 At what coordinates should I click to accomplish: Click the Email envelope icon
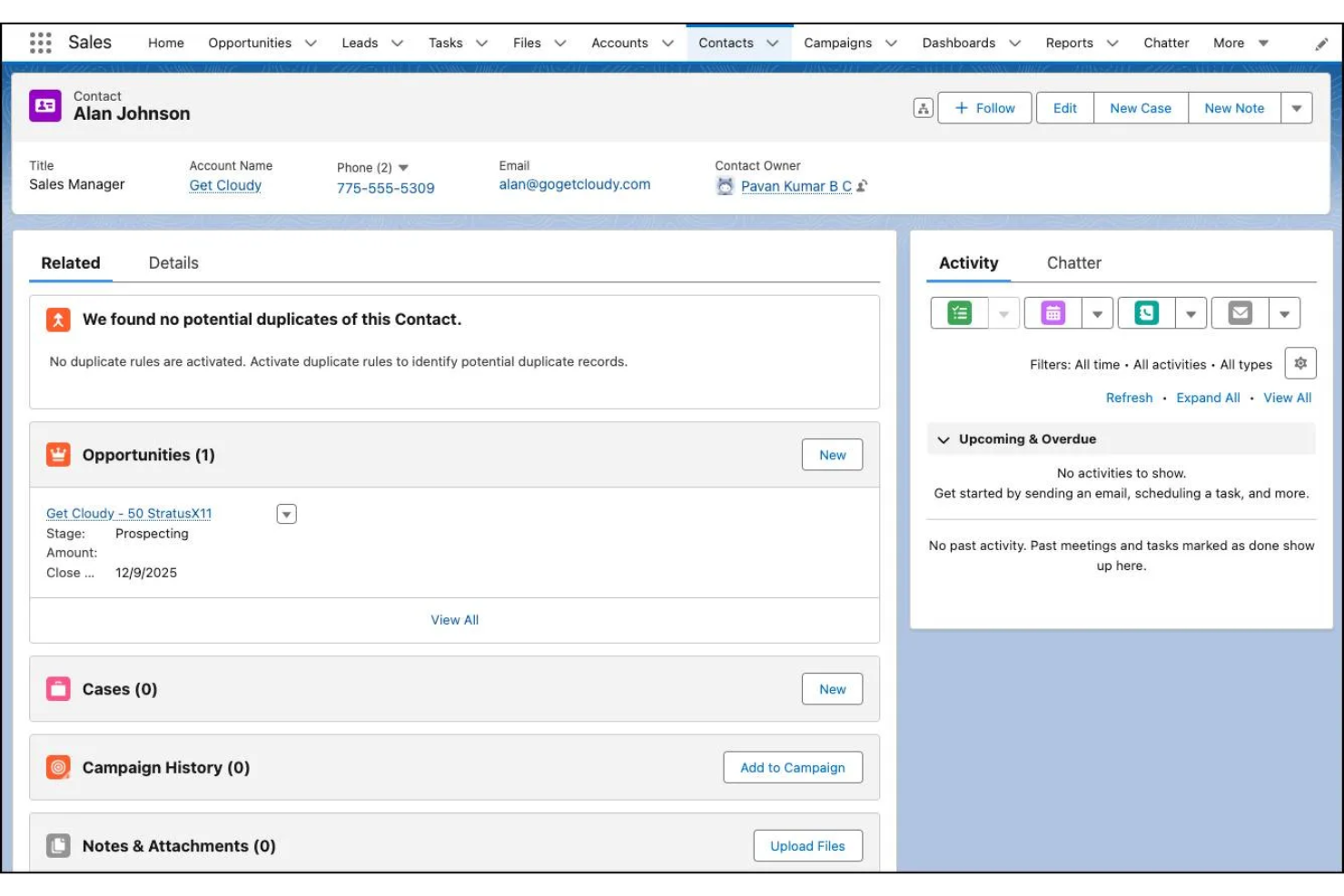(1240, 313)
